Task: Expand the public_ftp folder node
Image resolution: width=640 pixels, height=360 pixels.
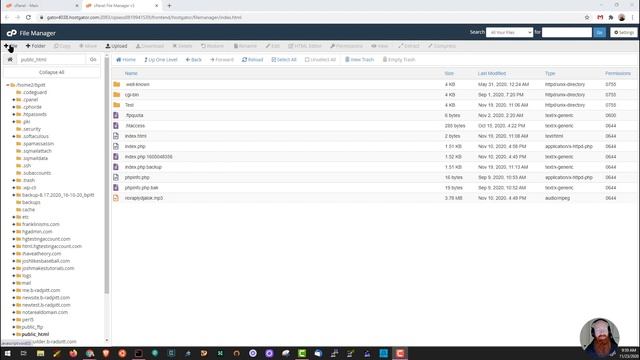Action: click(x=14, y=327)
